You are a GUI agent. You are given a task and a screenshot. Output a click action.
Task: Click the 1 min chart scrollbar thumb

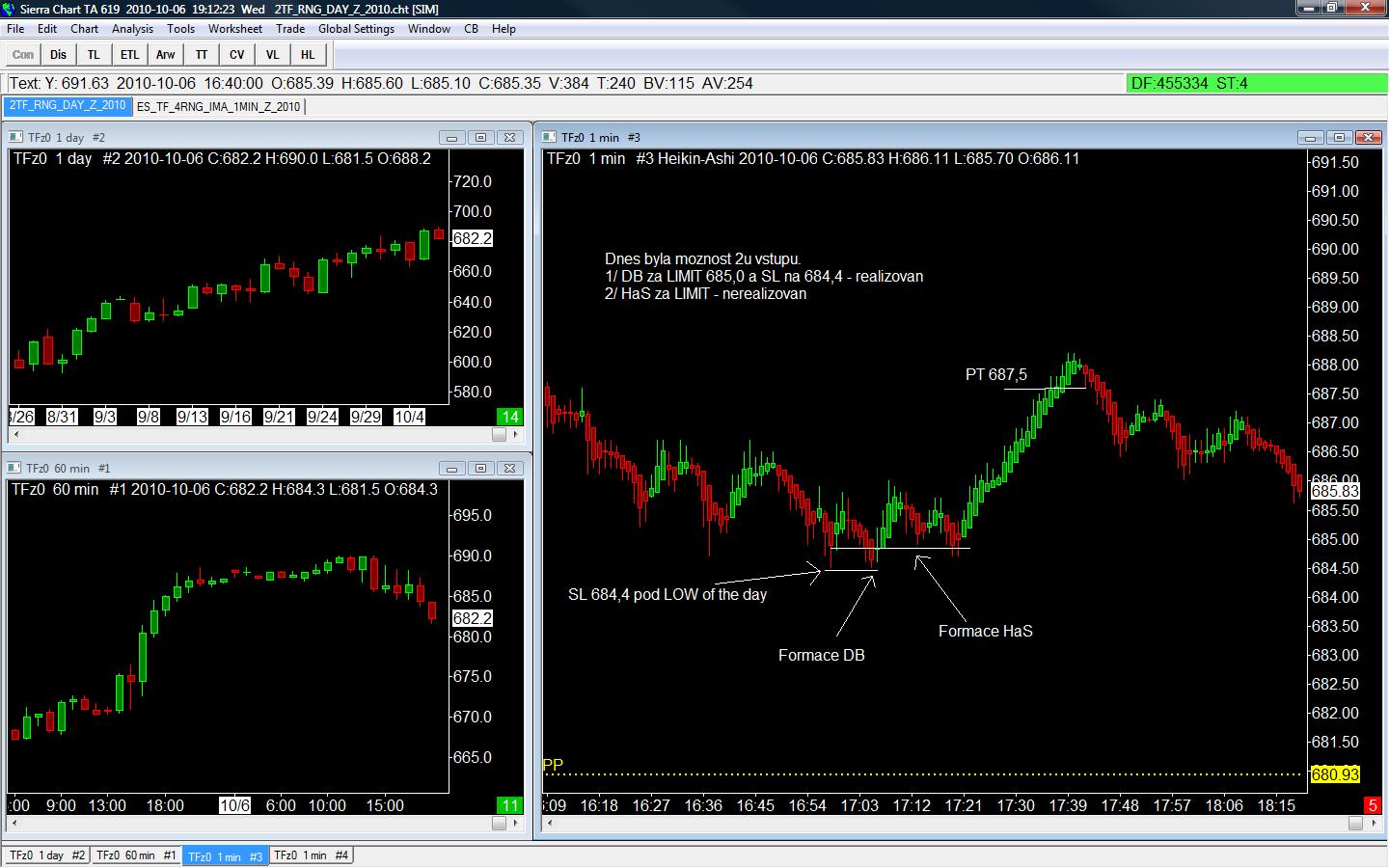pyautogui.click(x=1355, y=823)
